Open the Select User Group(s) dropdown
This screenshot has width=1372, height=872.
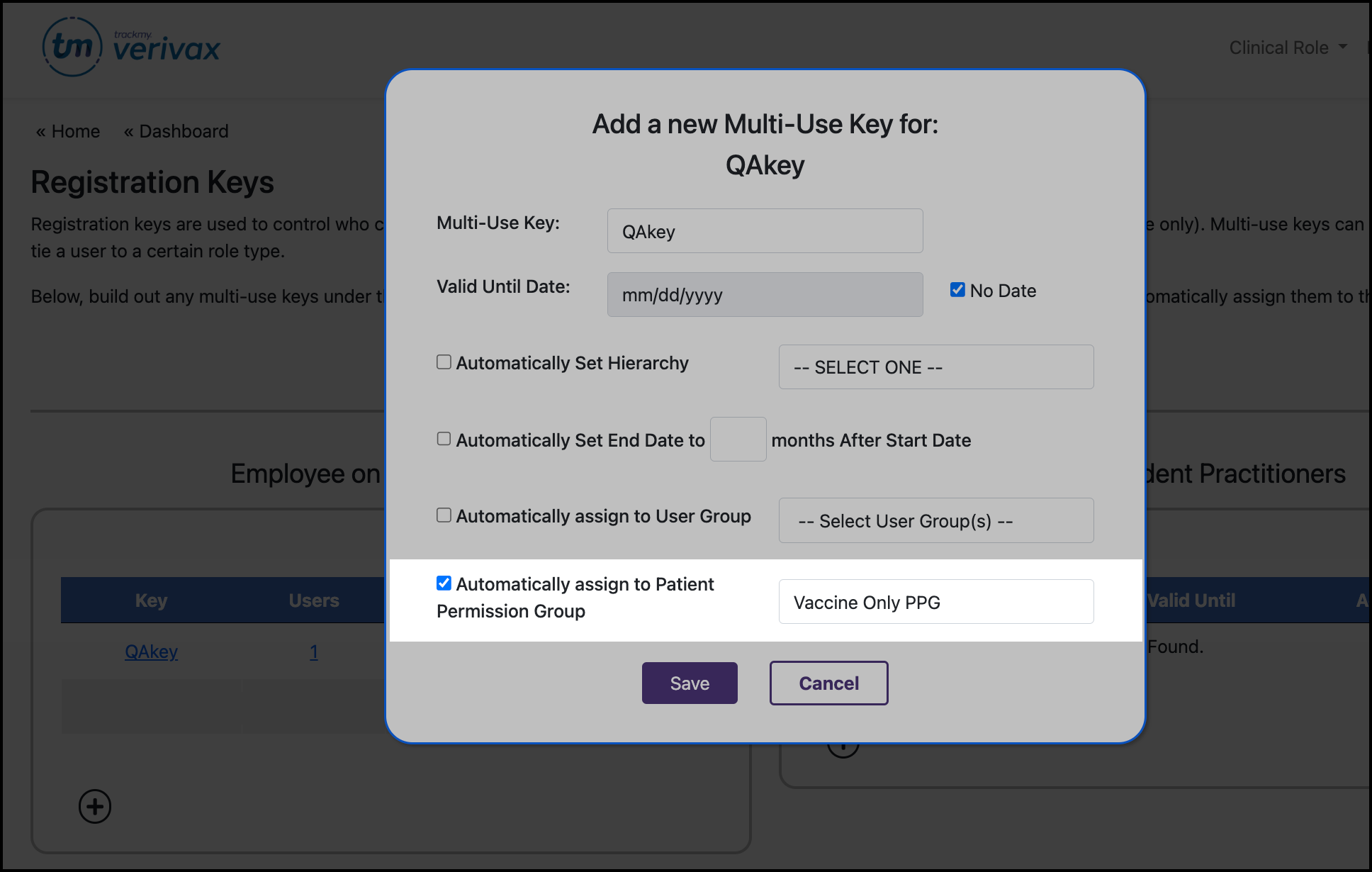click(x=935, y=520)
